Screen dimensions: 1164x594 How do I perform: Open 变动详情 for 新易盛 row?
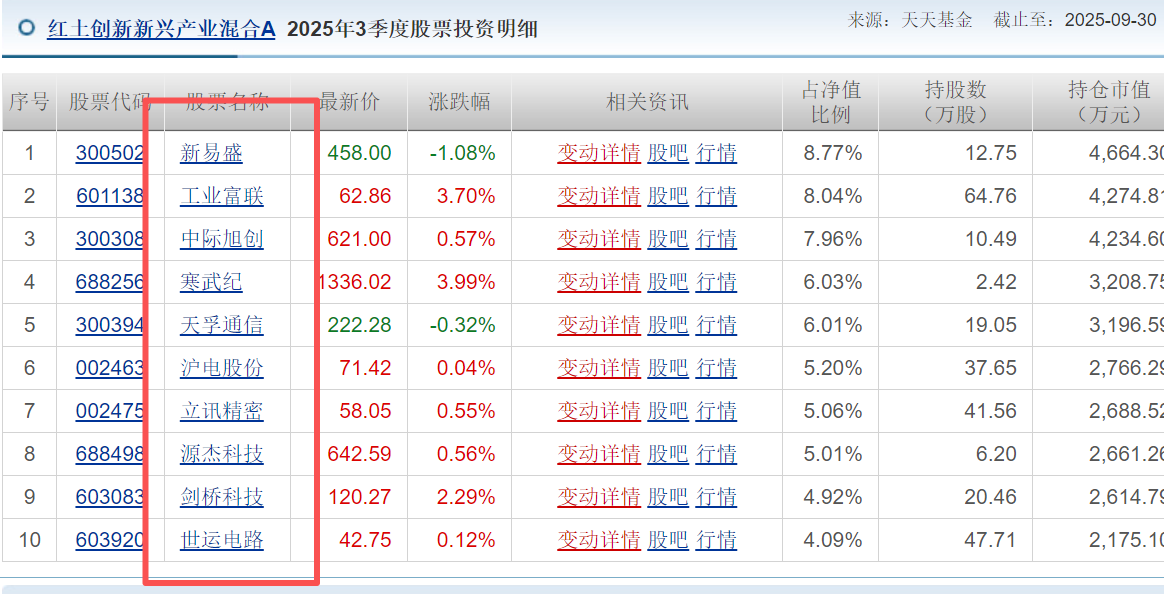(x=599, y=154)
